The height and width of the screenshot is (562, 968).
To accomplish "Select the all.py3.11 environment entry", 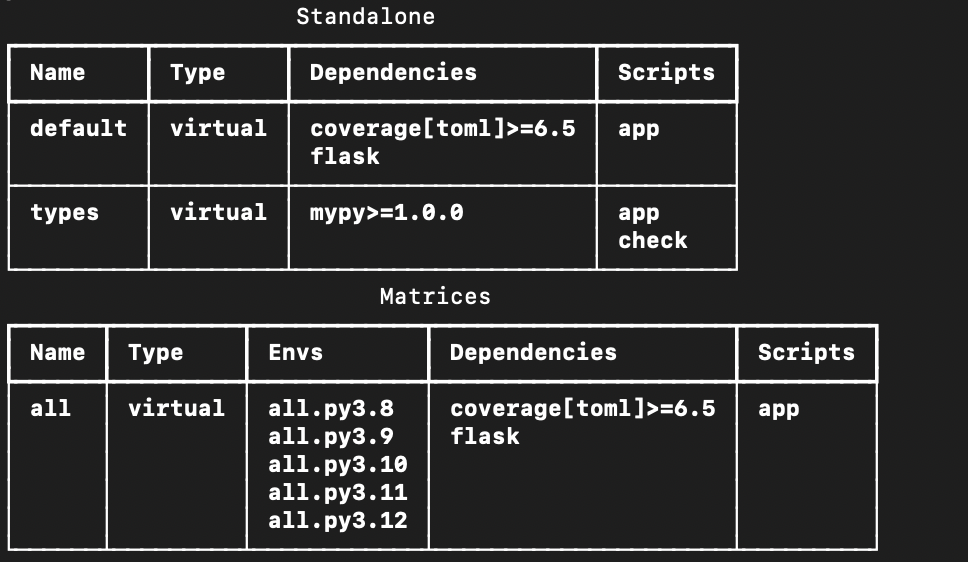I will 337,493.
